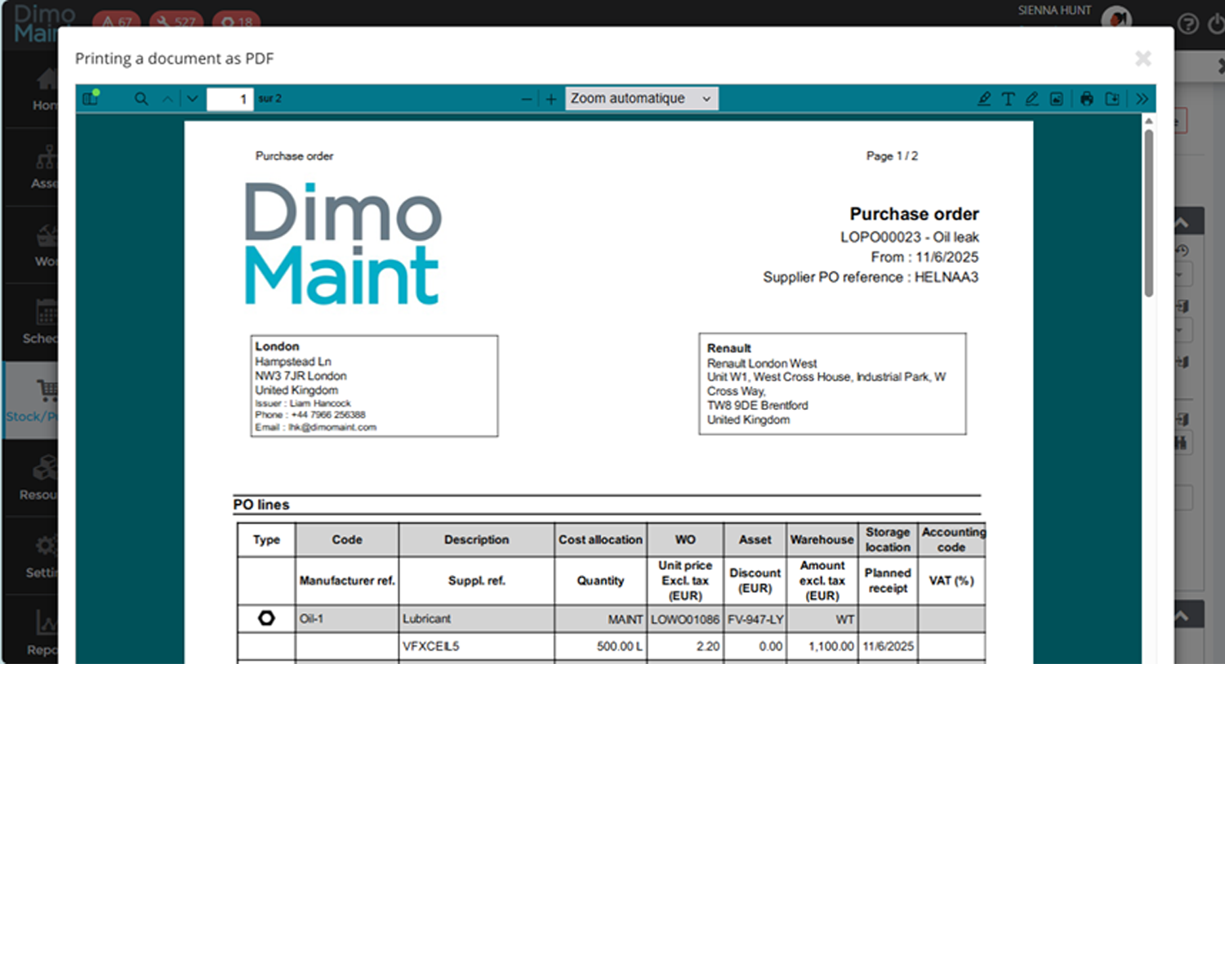
Task: Click the page number input field
Action: tap(231, 99)
